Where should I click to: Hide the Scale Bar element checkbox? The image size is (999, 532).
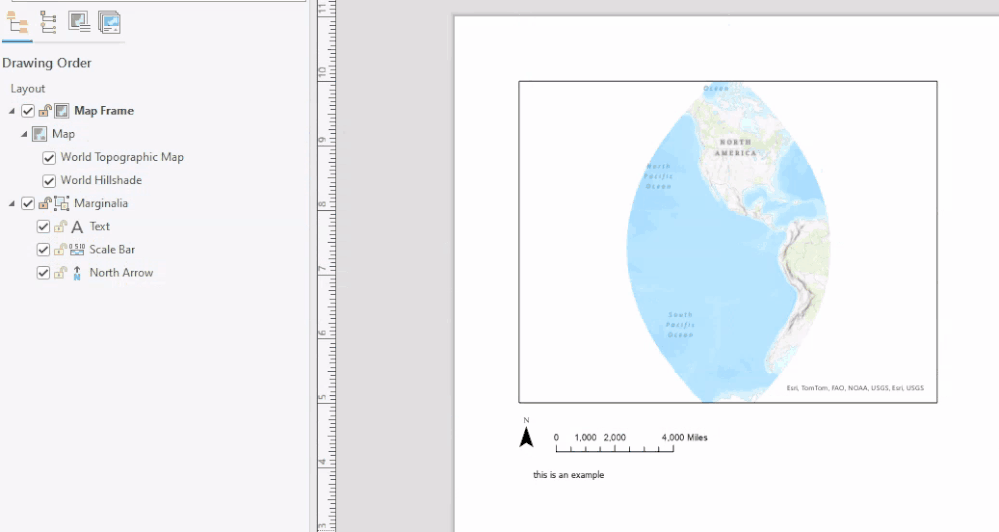pos(43,249)
